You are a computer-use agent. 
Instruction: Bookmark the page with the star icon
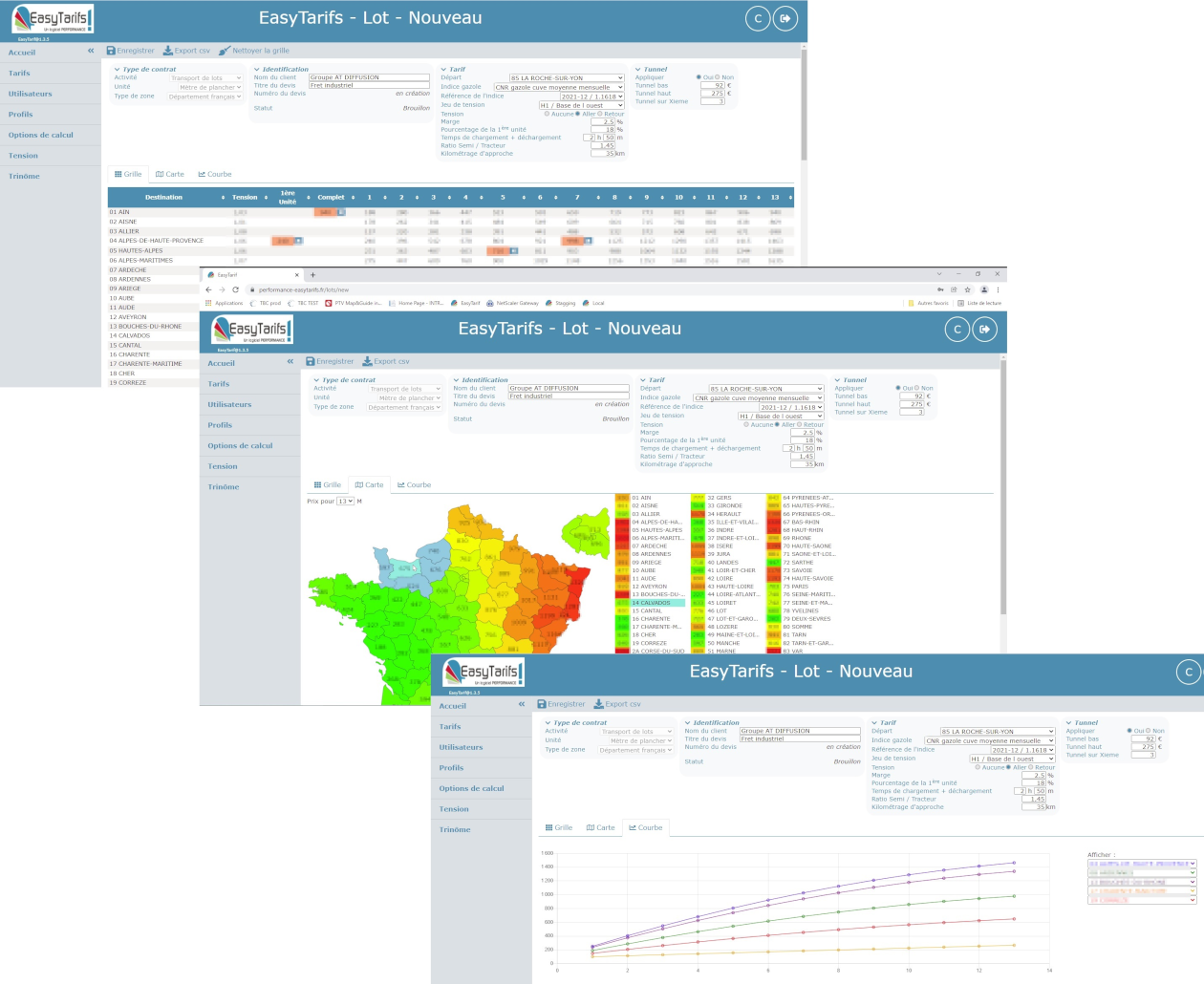pyautogui.click(x=967, y=289)
